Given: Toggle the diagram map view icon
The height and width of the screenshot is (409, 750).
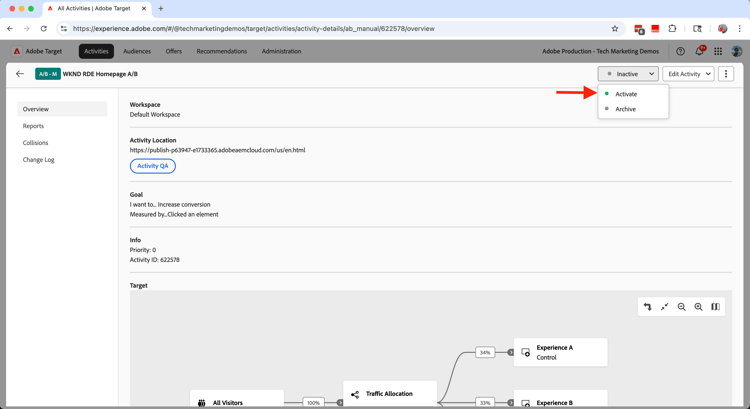Looking at the screenshot, I should (716, 307).
